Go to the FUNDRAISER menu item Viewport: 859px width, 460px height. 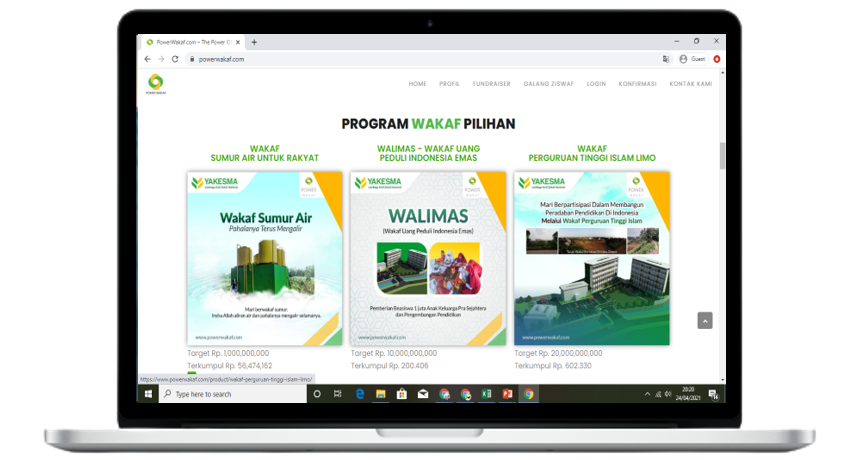coord(491,84)
